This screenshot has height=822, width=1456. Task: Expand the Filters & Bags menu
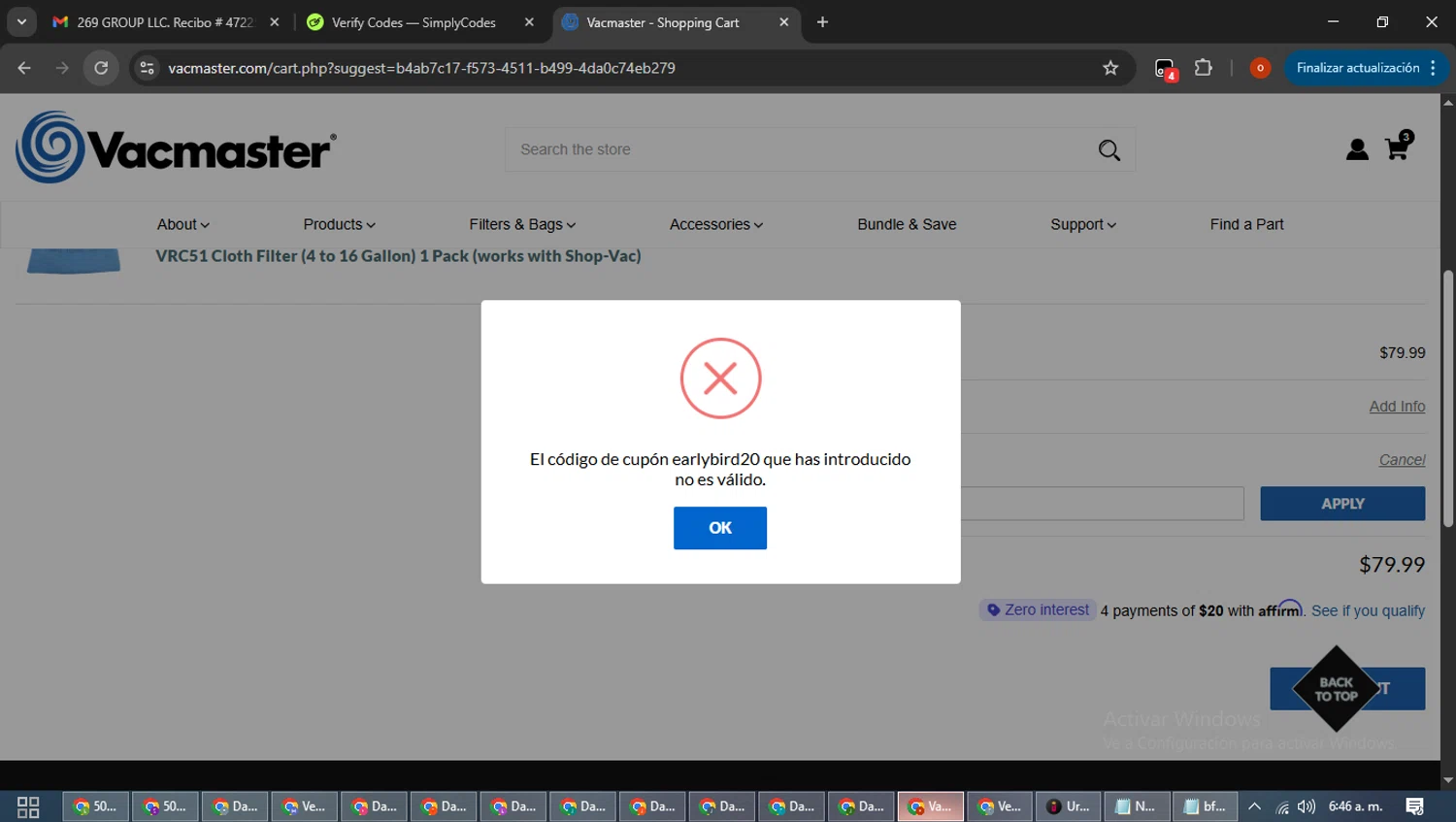522,224
